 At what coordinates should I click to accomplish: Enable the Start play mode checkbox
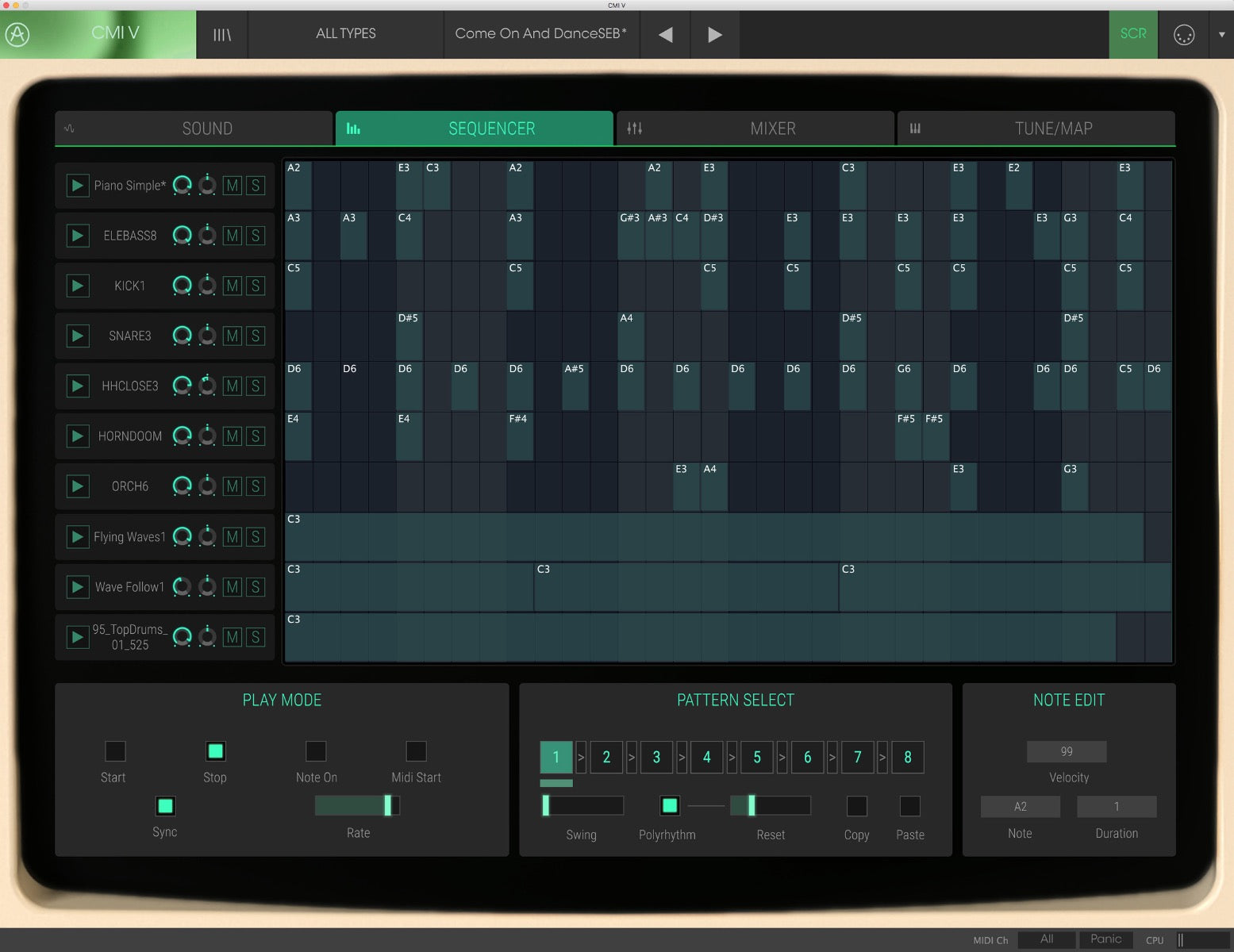coord(115,750)
